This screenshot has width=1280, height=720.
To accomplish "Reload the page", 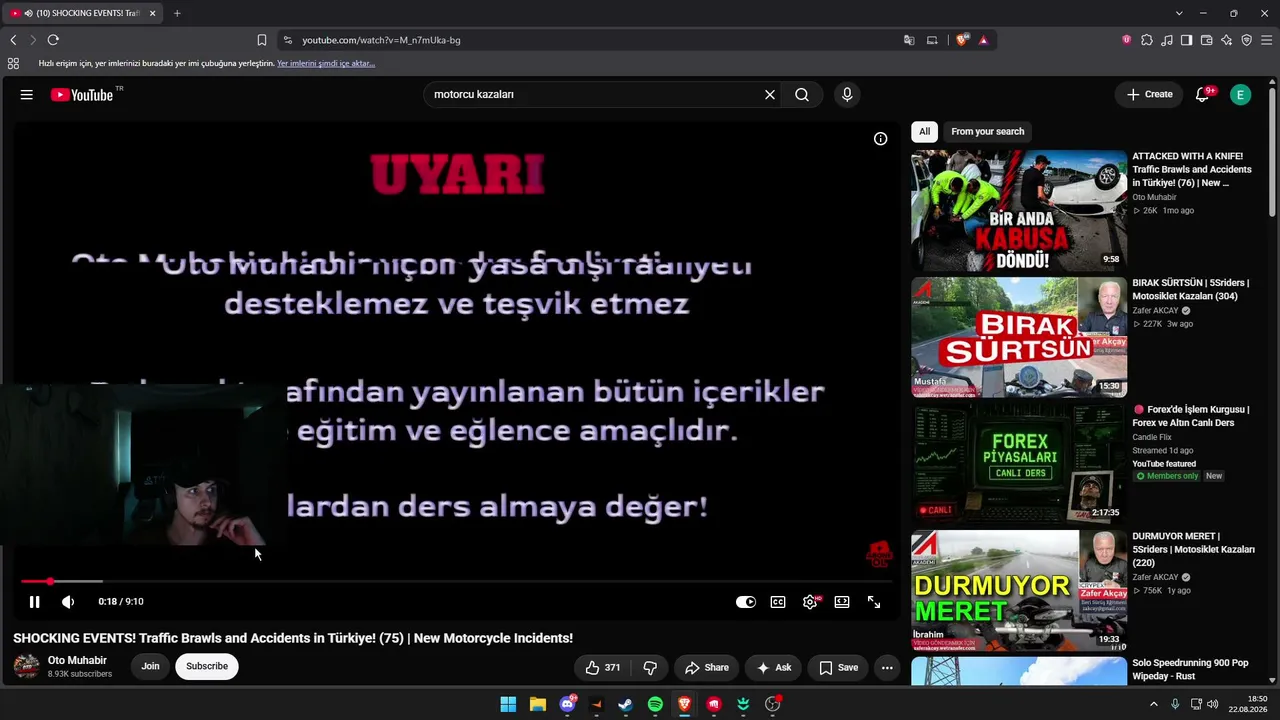I will [x=53, y=40].
